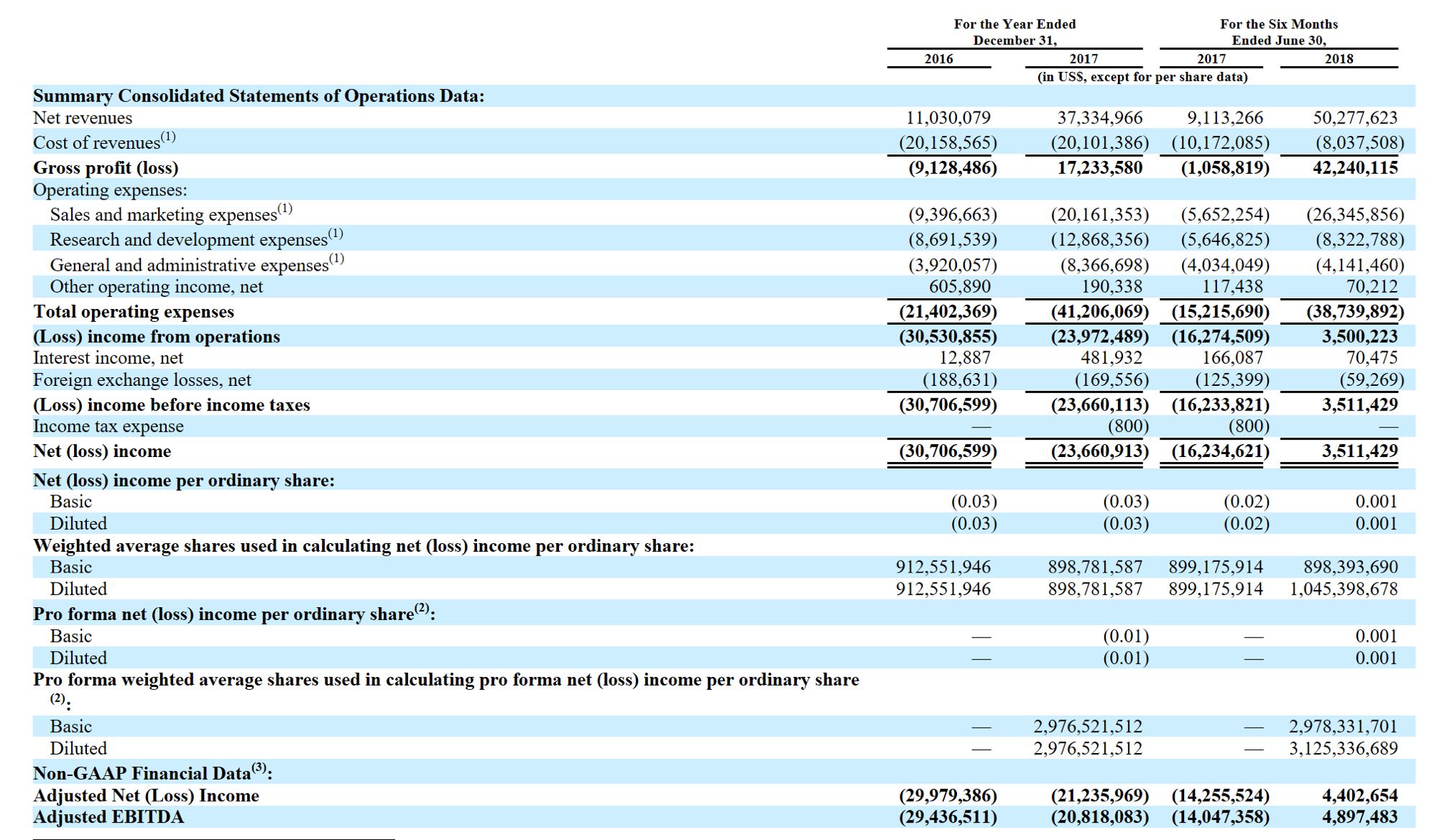Click the Net revenues 2016 value 11,030,079
Screen dimensions: 1437x840
(948, 118)
